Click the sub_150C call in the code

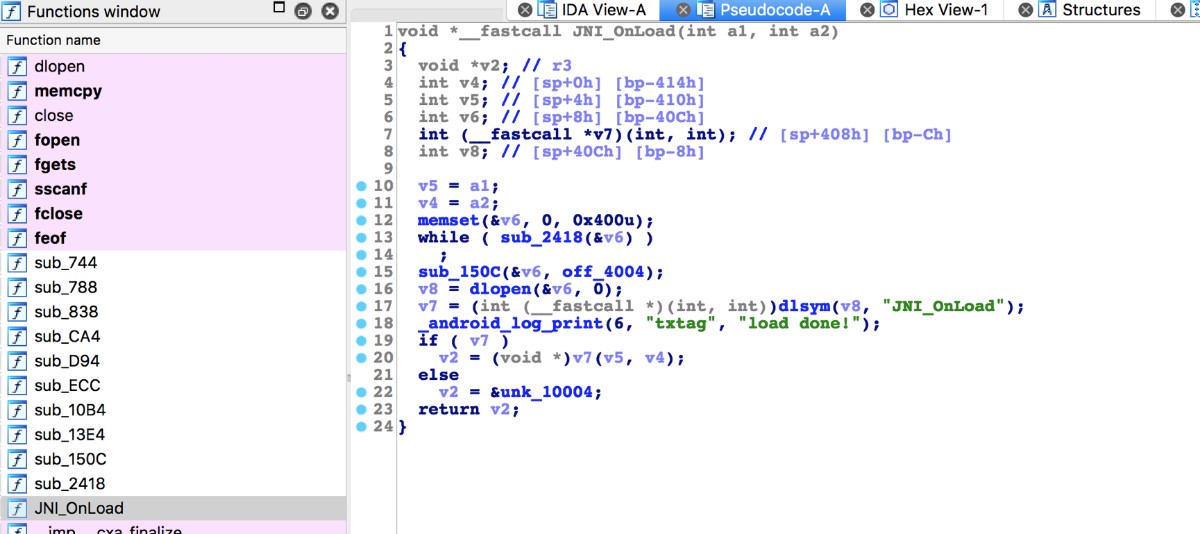pos(459,272)
